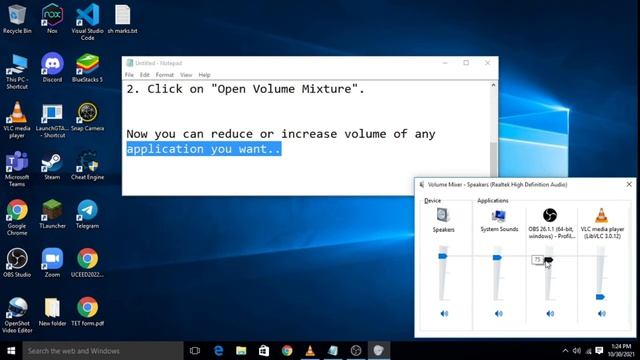Click the Search the web and Windows box
Image resolution: width=640 pixels, height=360 pixels.
103,351
